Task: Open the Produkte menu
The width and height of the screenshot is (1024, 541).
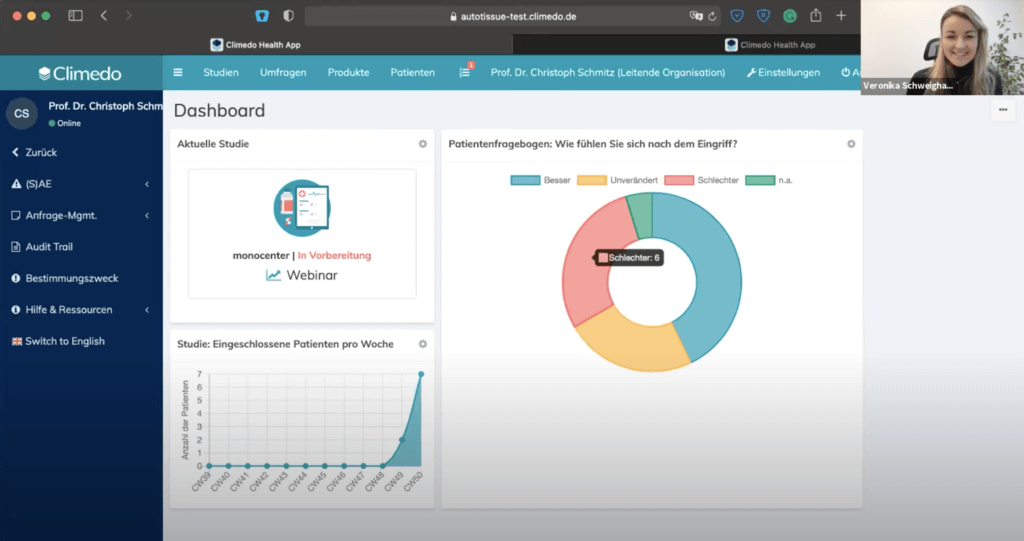Action: click(348, 73)
